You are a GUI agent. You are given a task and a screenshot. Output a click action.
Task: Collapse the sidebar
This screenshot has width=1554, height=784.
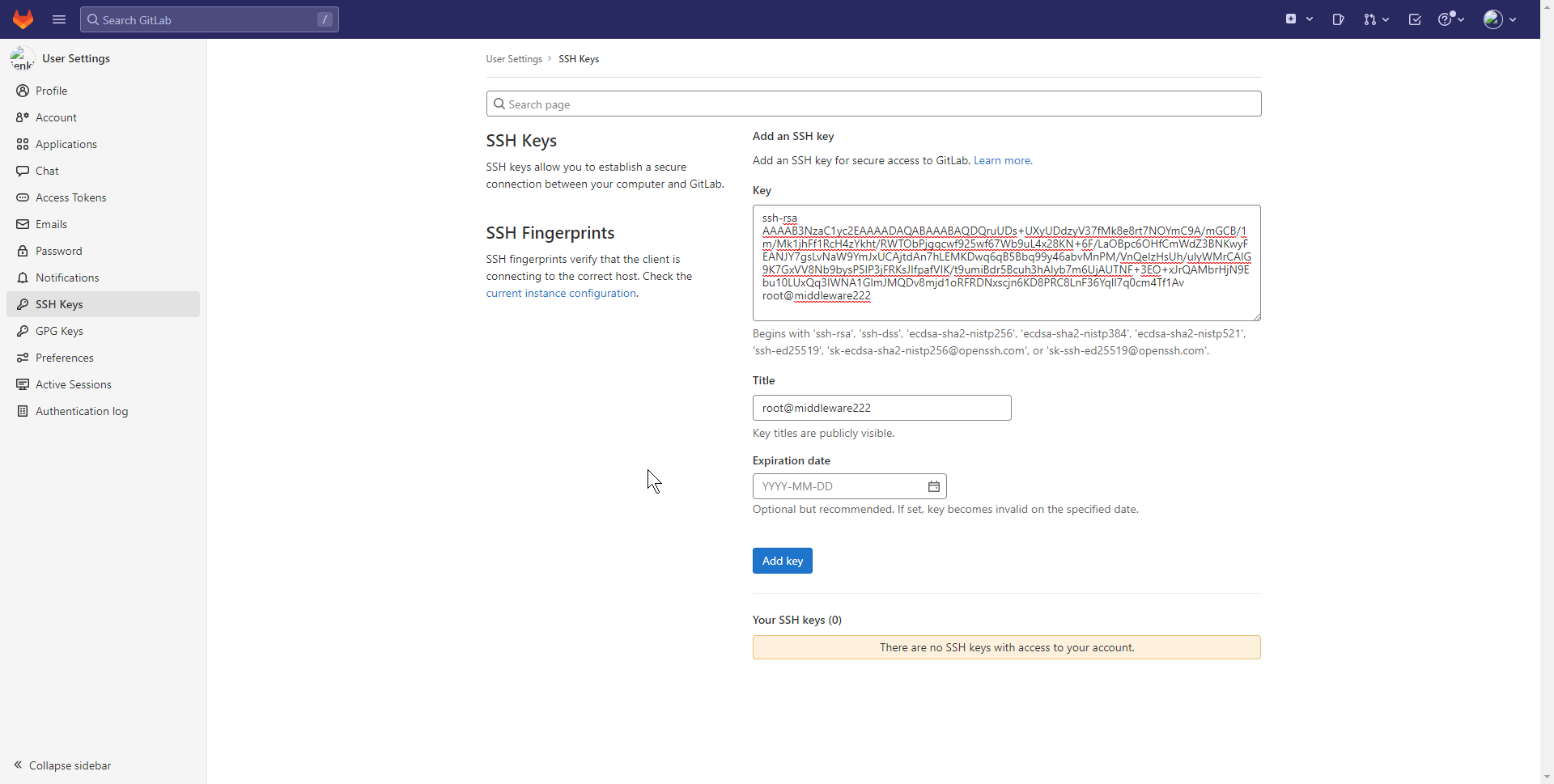62,765
